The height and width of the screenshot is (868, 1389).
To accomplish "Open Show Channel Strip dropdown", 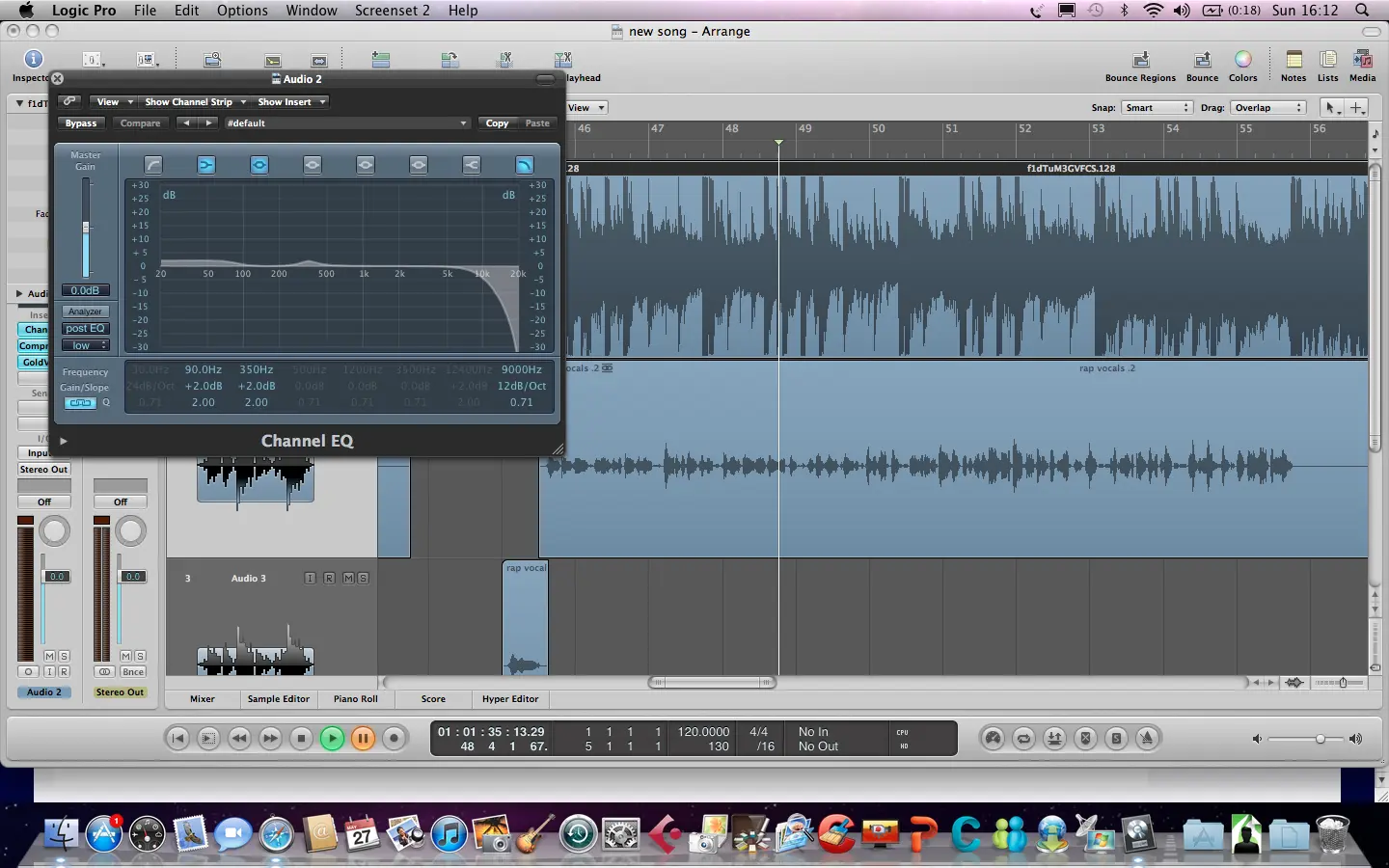I will (x=195, y=101).
